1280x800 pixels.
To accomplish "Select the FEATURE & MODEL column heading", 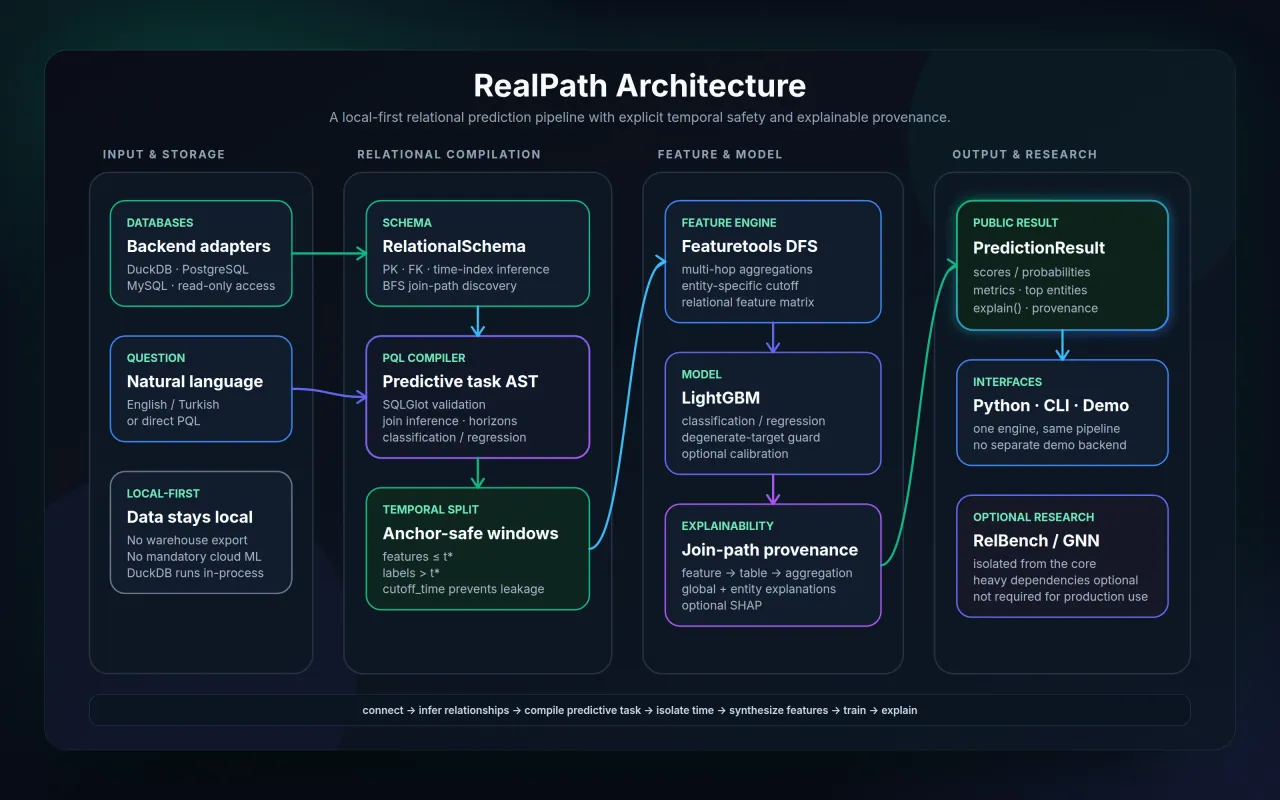I will coord(720,154).
